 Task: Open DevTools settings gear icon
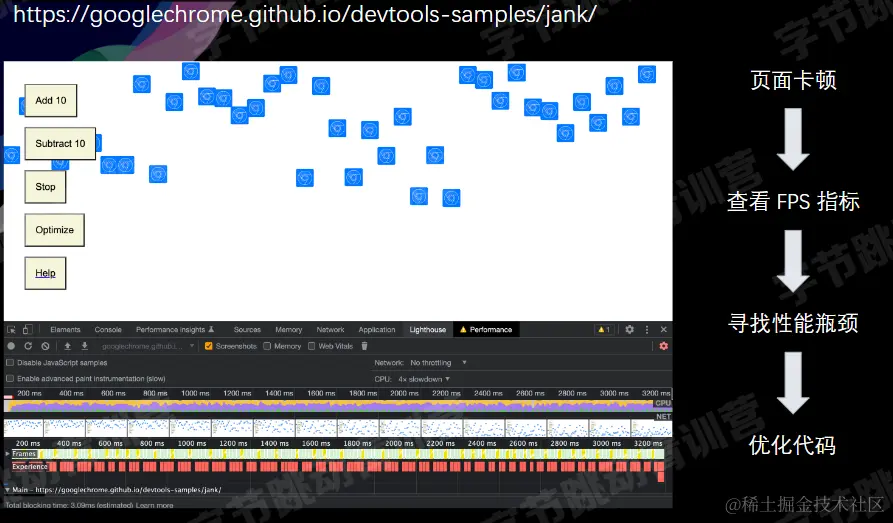coord(629,329)
